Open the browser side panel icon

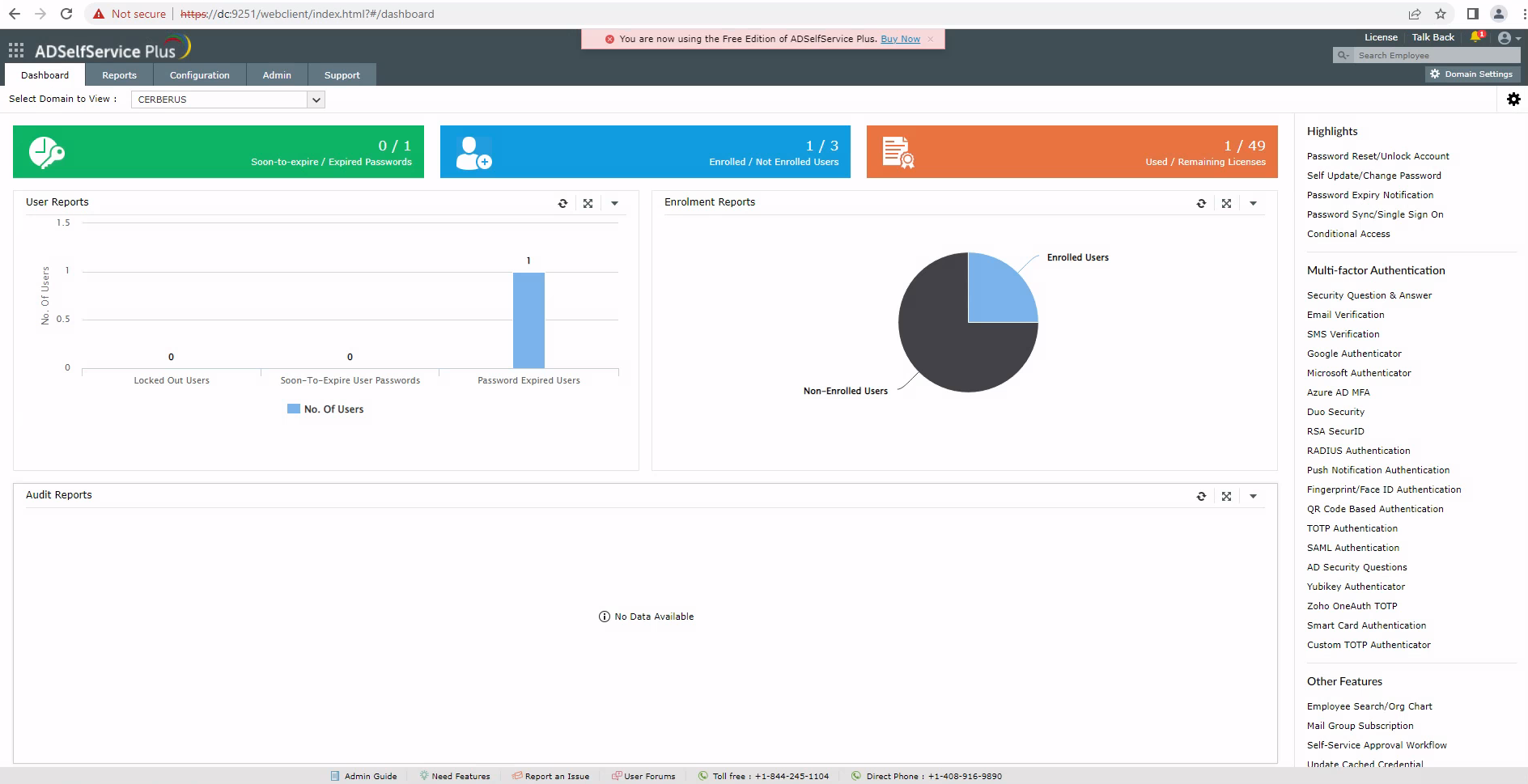1473,14
